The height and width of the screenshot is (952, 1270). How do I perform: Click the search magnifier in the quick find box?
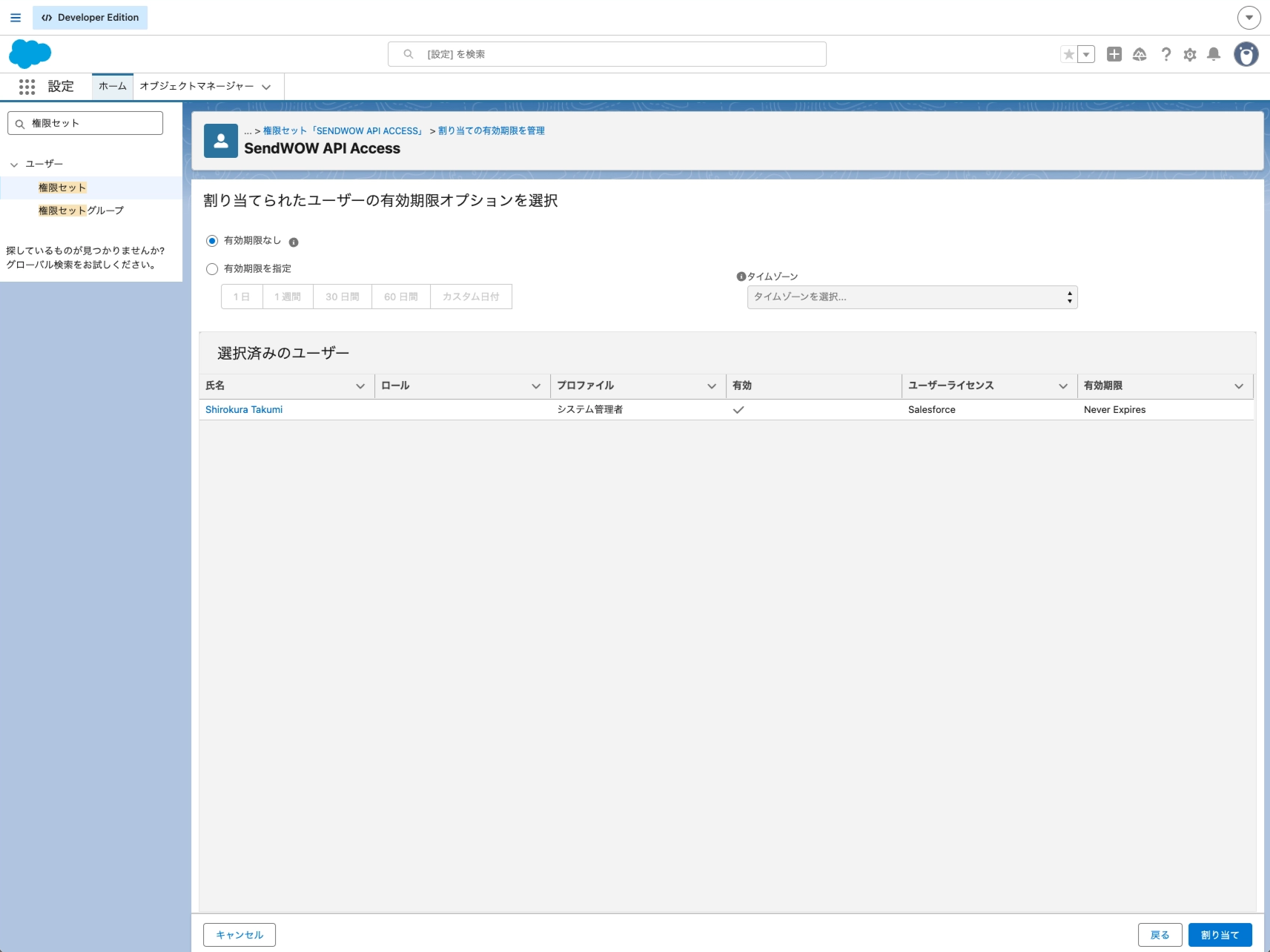click(x=20, y=124)
